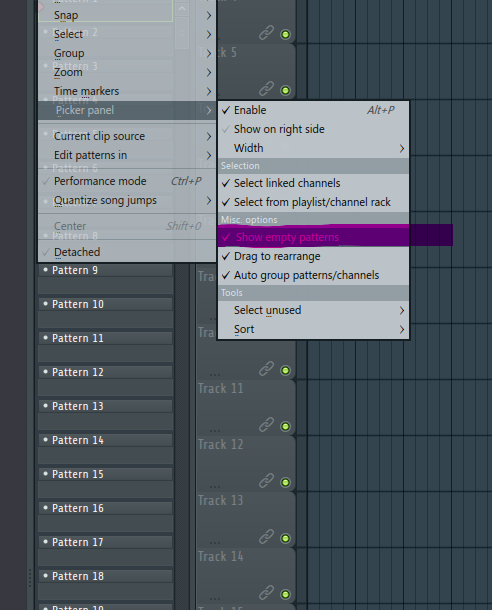Uncheck Select linked channels
Image resolution: width=492 pixels, height=610 pixels.
pyautogui.click(x=313, y=183)
